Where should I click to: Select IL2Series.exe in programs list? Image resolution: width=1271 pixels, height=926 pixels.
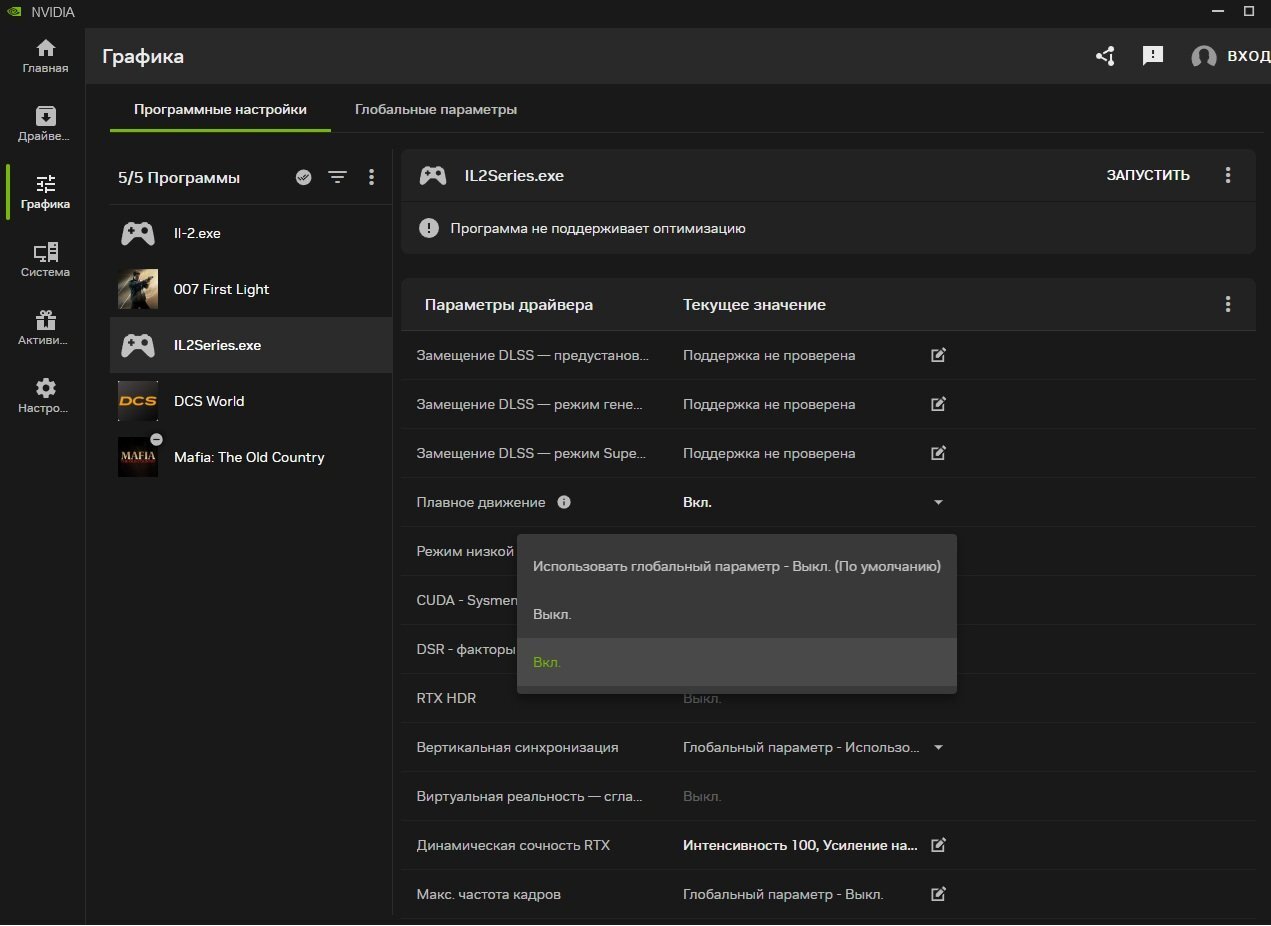click(x=251, y=345)
